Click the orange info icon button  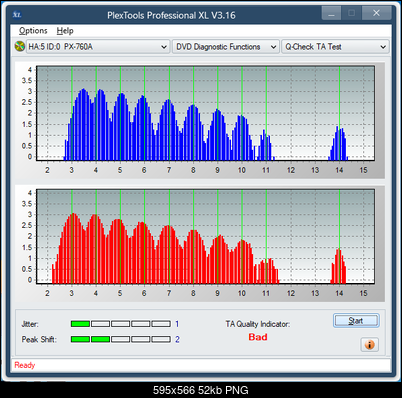(x=369, y=344)
